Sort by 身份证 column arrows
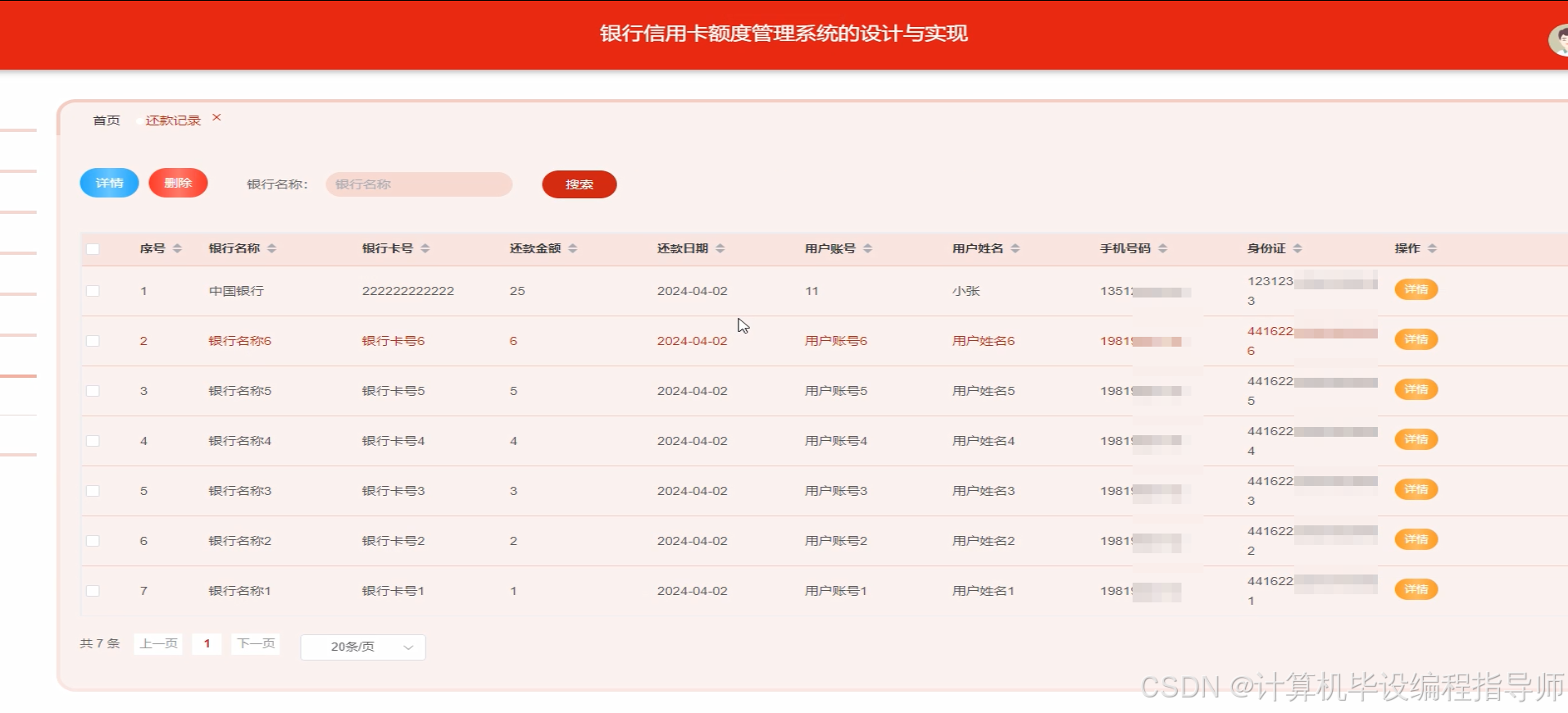The width and height of the screenshot is (1568, 713). [x=1297, y=248]
